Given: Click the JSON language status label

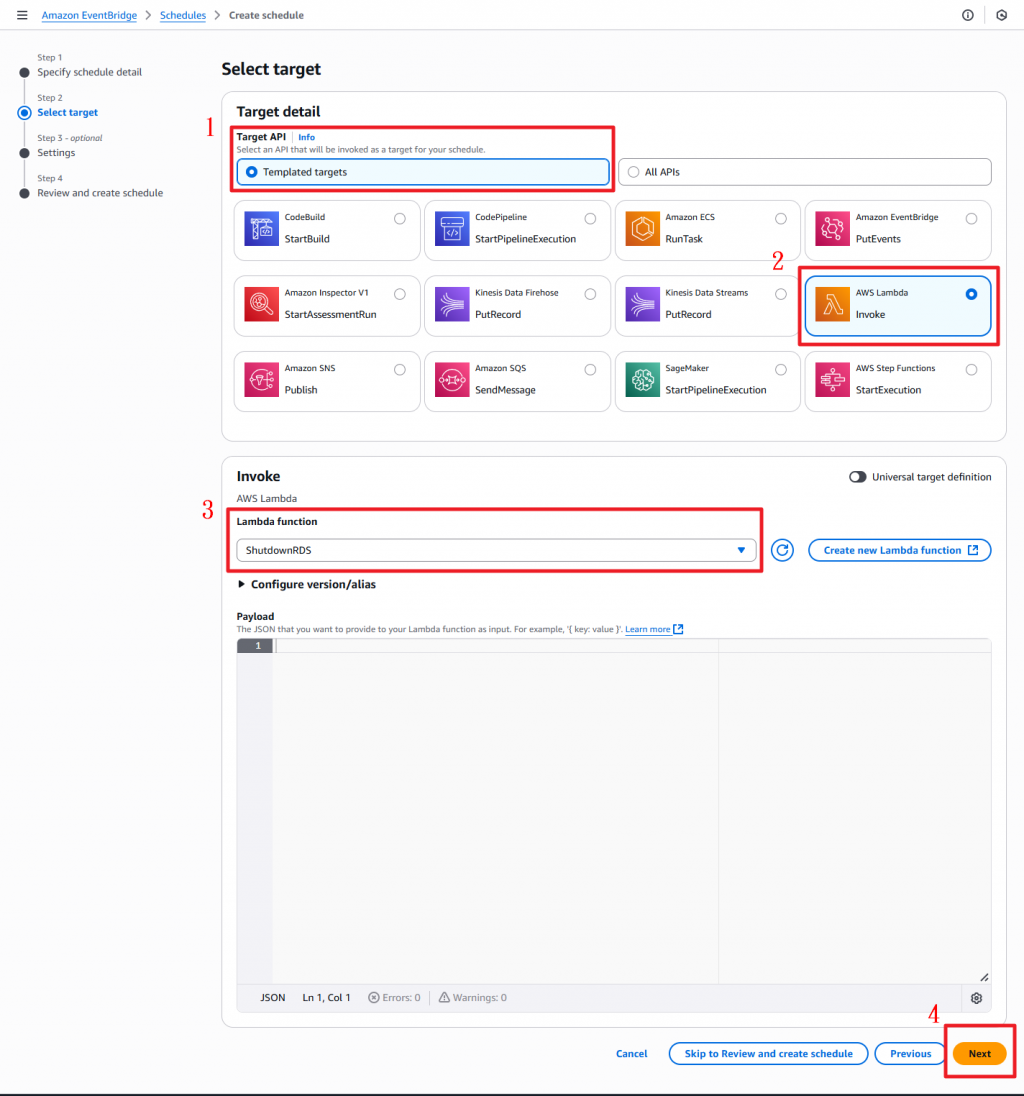Looking at the screenshot, I should click(273, 997).
